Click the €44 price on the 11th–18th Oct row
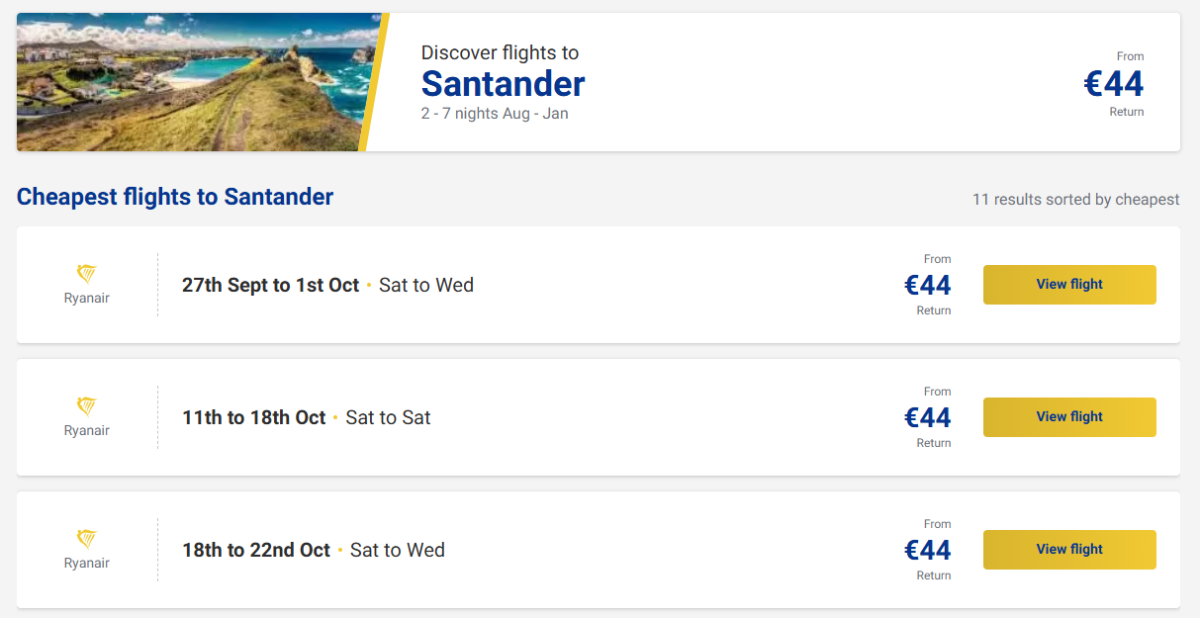 point(928,417)
